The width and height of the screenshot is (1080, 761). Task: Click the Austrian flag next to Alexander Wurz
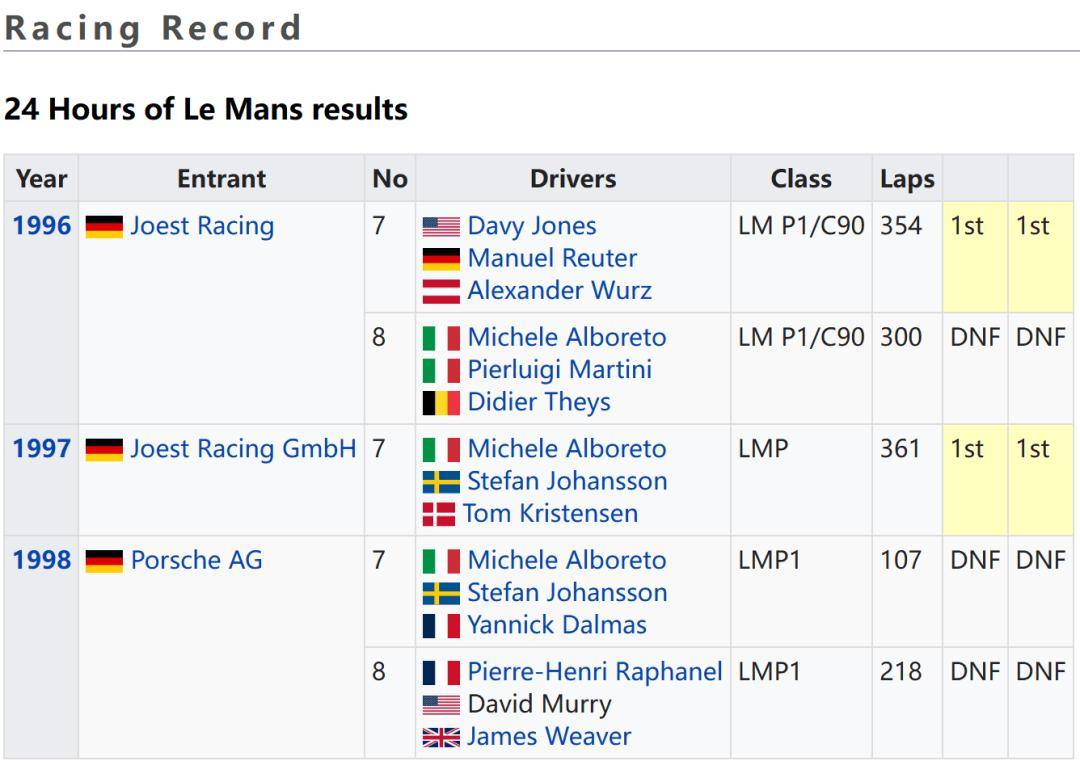441,291
